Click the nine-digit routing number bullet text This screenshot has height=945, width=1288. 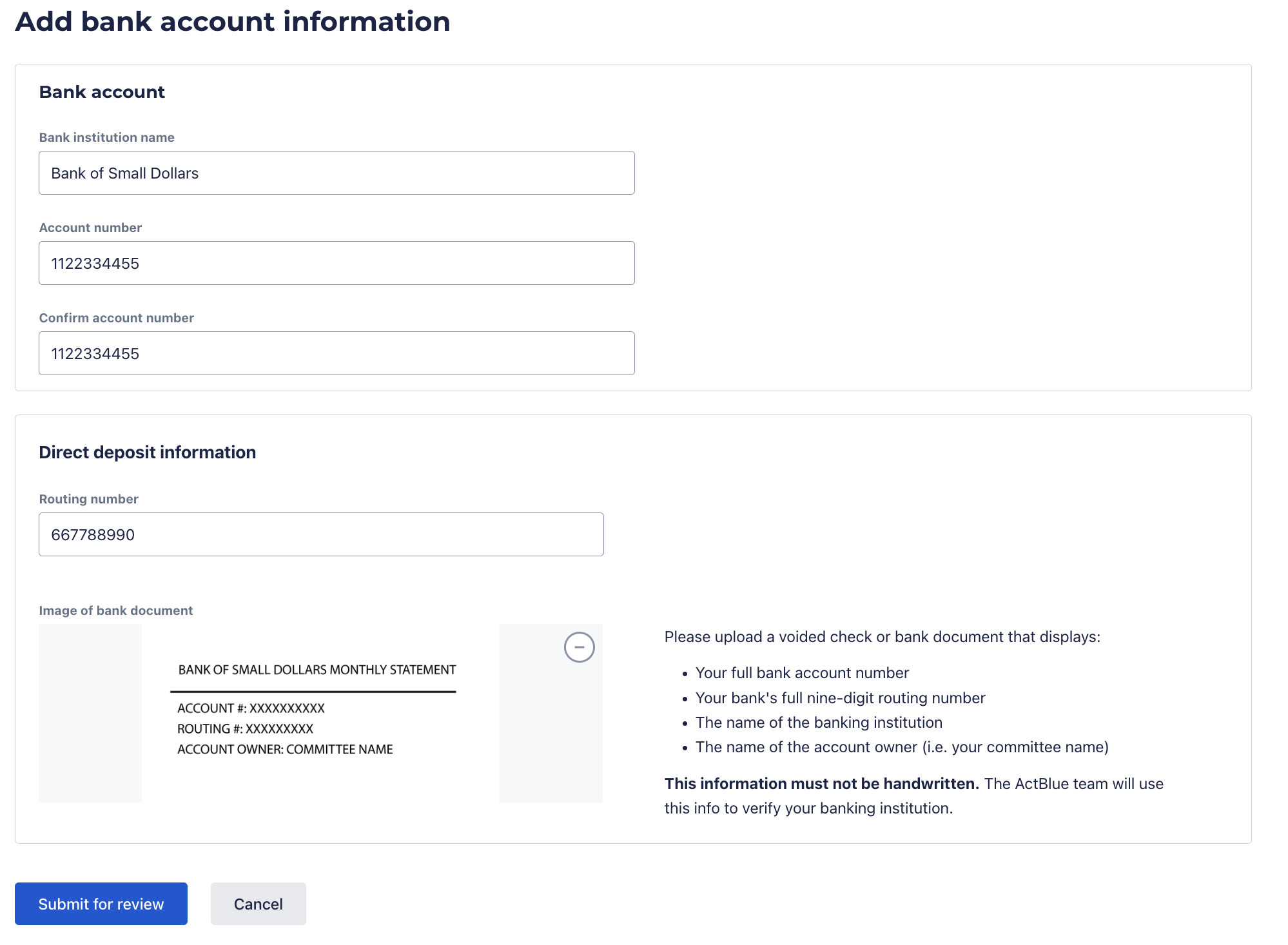click(x=840, y=698)
